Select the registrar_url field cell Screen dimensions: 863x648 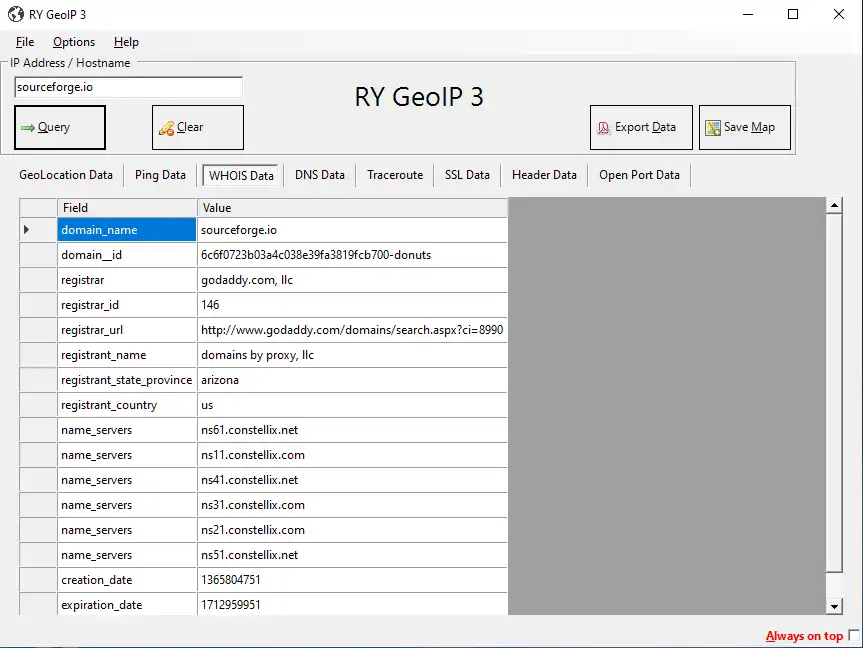point(127,330)
